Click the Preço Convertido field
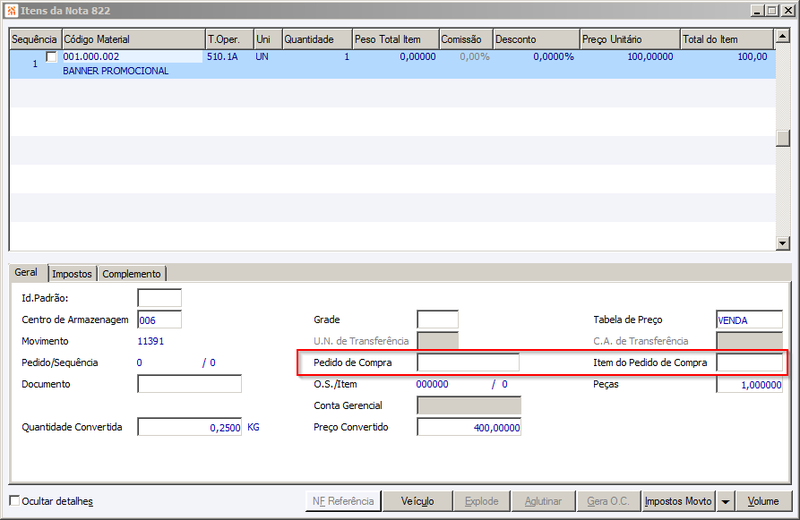This screenshot has height=520, width=800. click(469, 427)
